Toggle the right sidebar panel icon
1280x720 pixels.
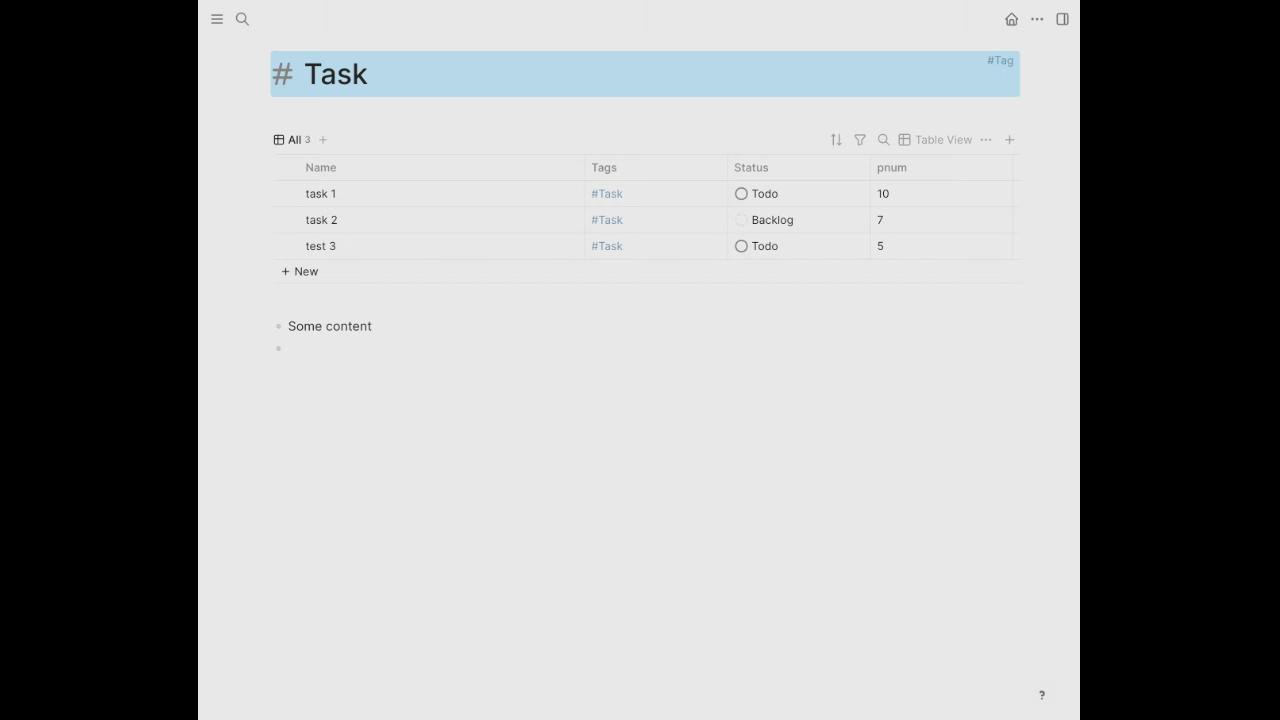click(1062, 19)
